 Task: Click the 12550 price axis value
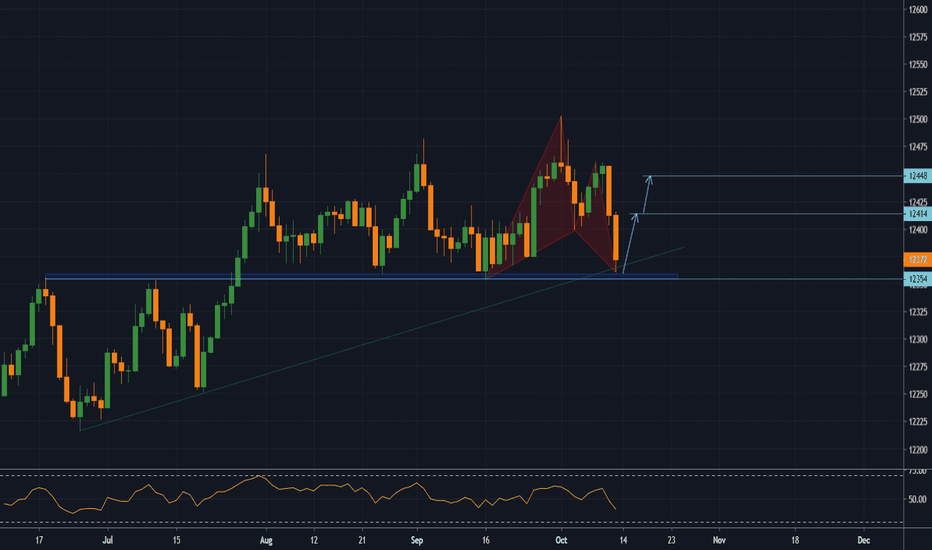click(918, 64)
